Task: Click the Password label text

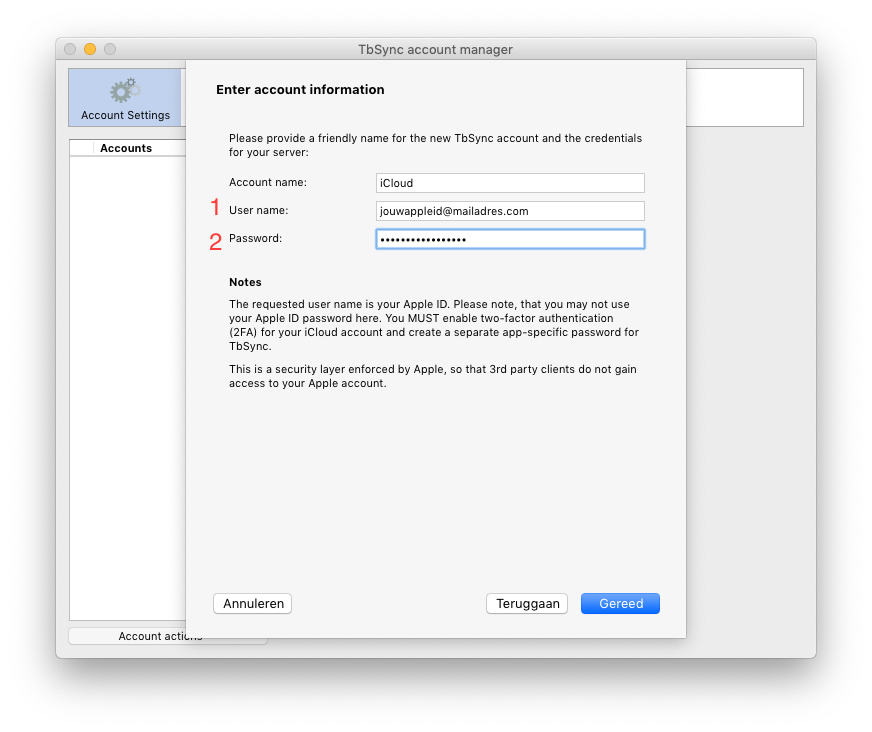Action: coord(255,239)
